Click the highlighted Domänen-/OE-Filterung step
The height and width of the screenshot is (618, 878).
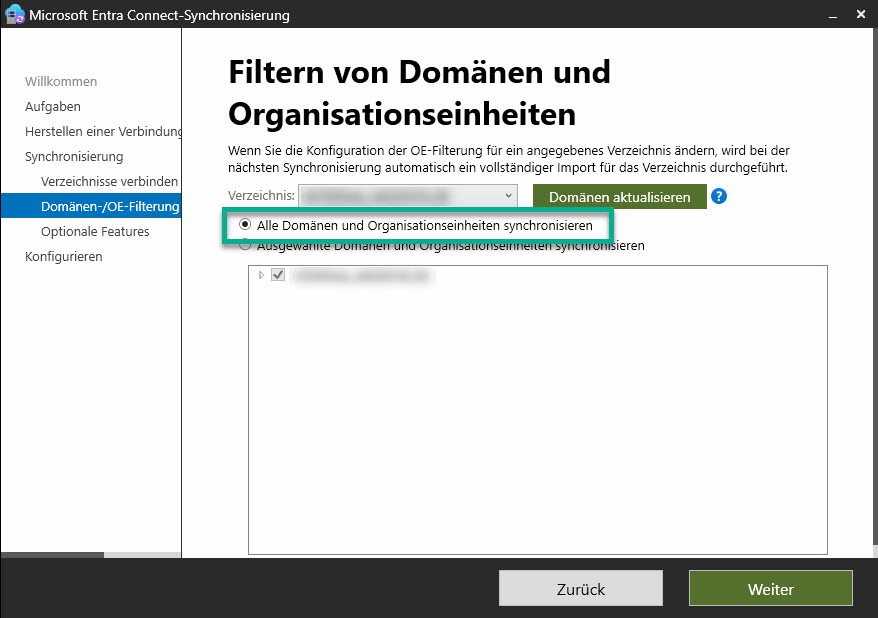[x=109, y=206]
